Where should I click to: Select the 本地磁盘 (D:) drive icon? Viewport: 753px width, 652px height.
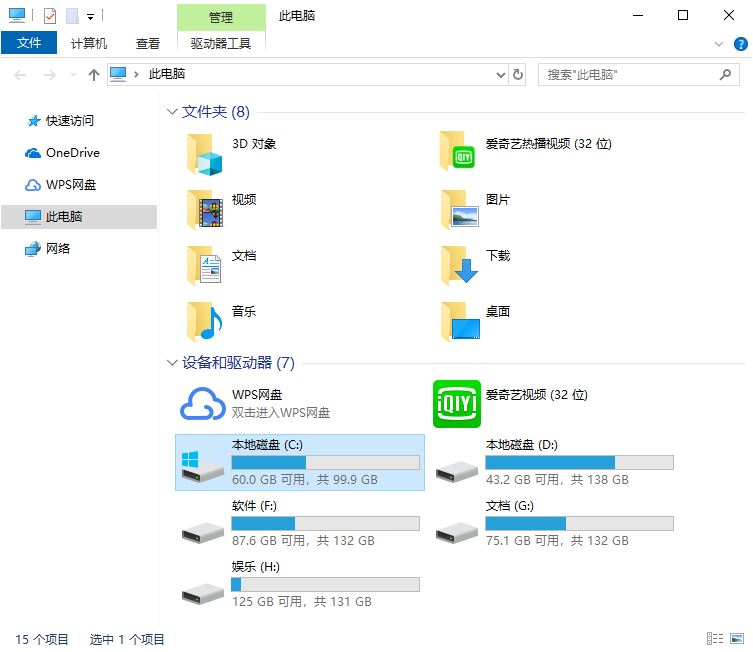(x=457, y=468)
